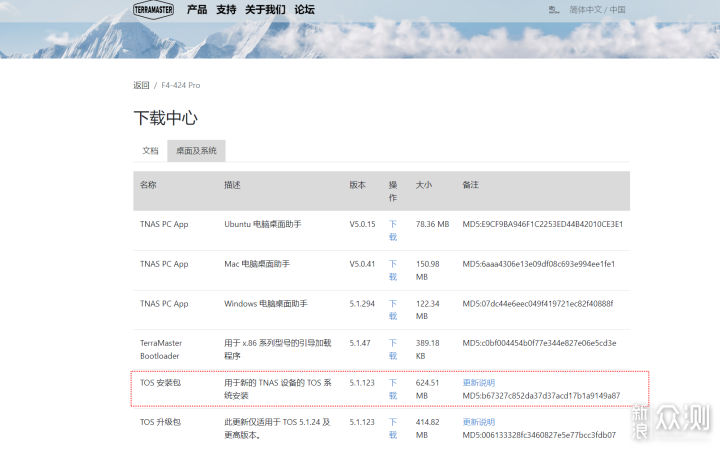
Task: Click the TOS 安装包 MD5 hash
Action: [x=541, y=396]
